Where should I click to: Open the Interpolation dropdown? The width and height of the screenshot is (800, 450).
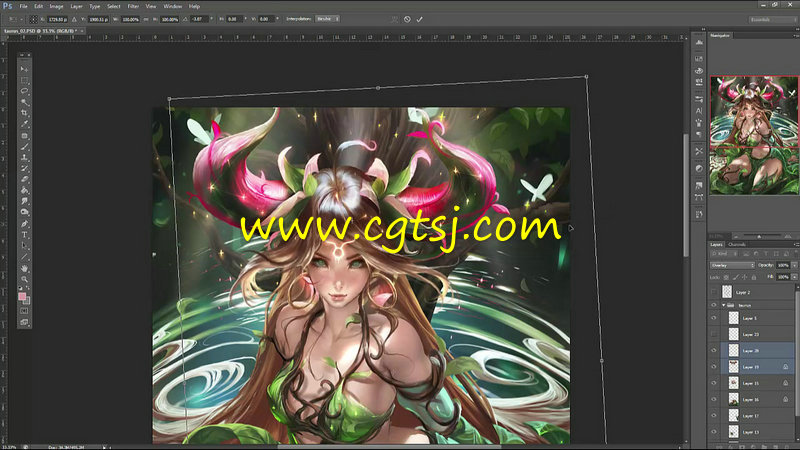click(x=327, y=19)
